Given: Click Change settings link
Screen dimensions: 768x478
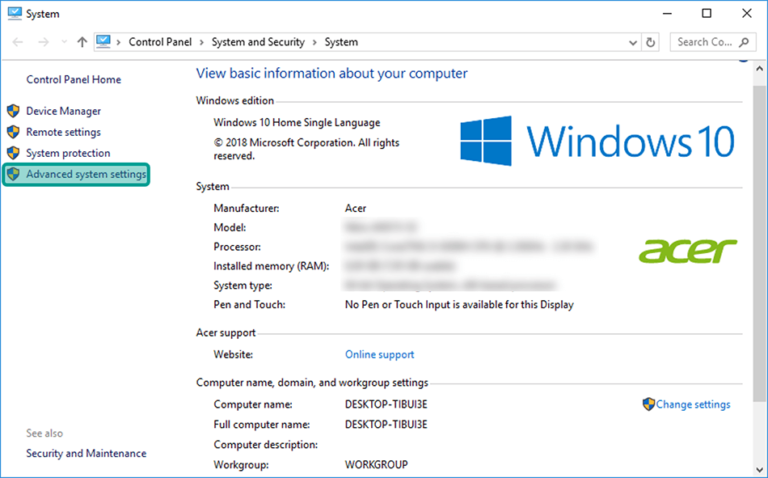Looking at the screenshot, I should click(x=693, y=405).
